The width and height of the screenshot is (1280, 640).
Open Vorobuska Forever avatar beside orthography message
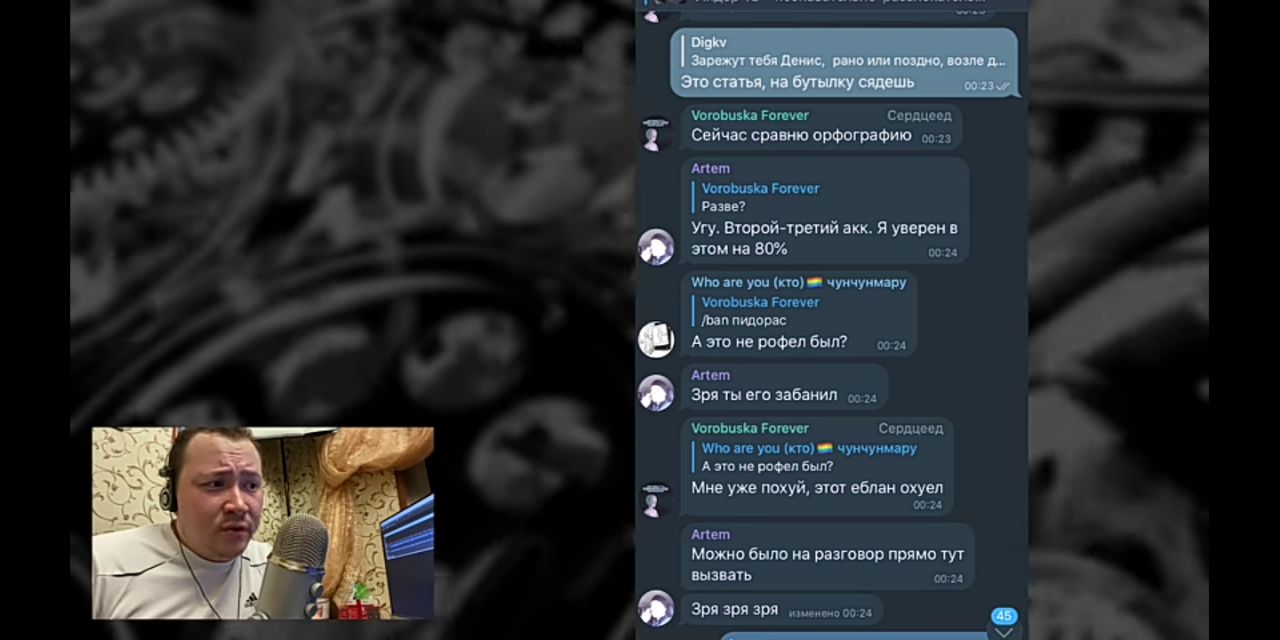656,134
